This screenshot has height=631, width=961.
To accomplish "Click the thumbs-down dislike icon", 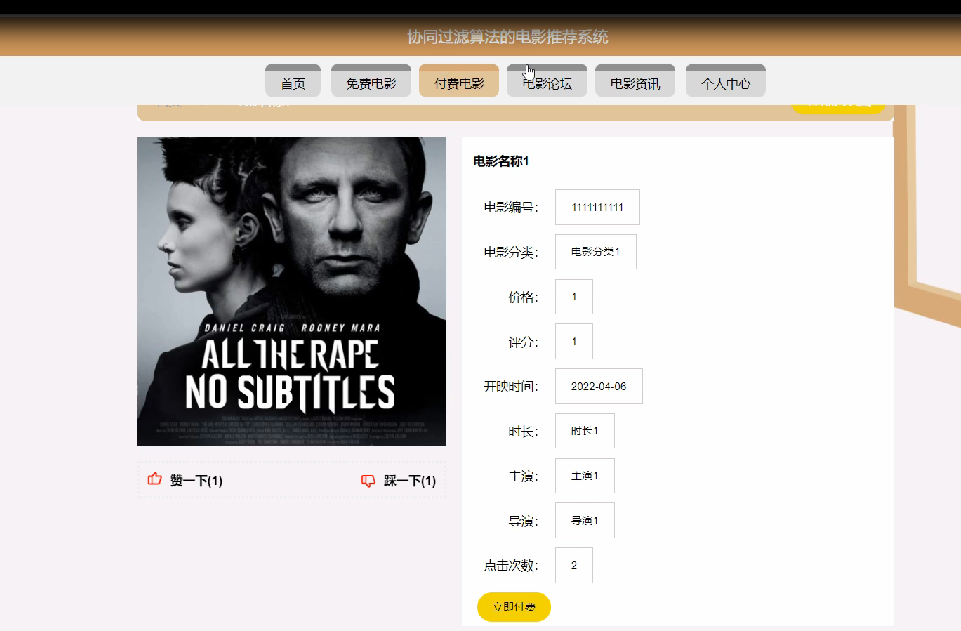I will pos(368,481).
